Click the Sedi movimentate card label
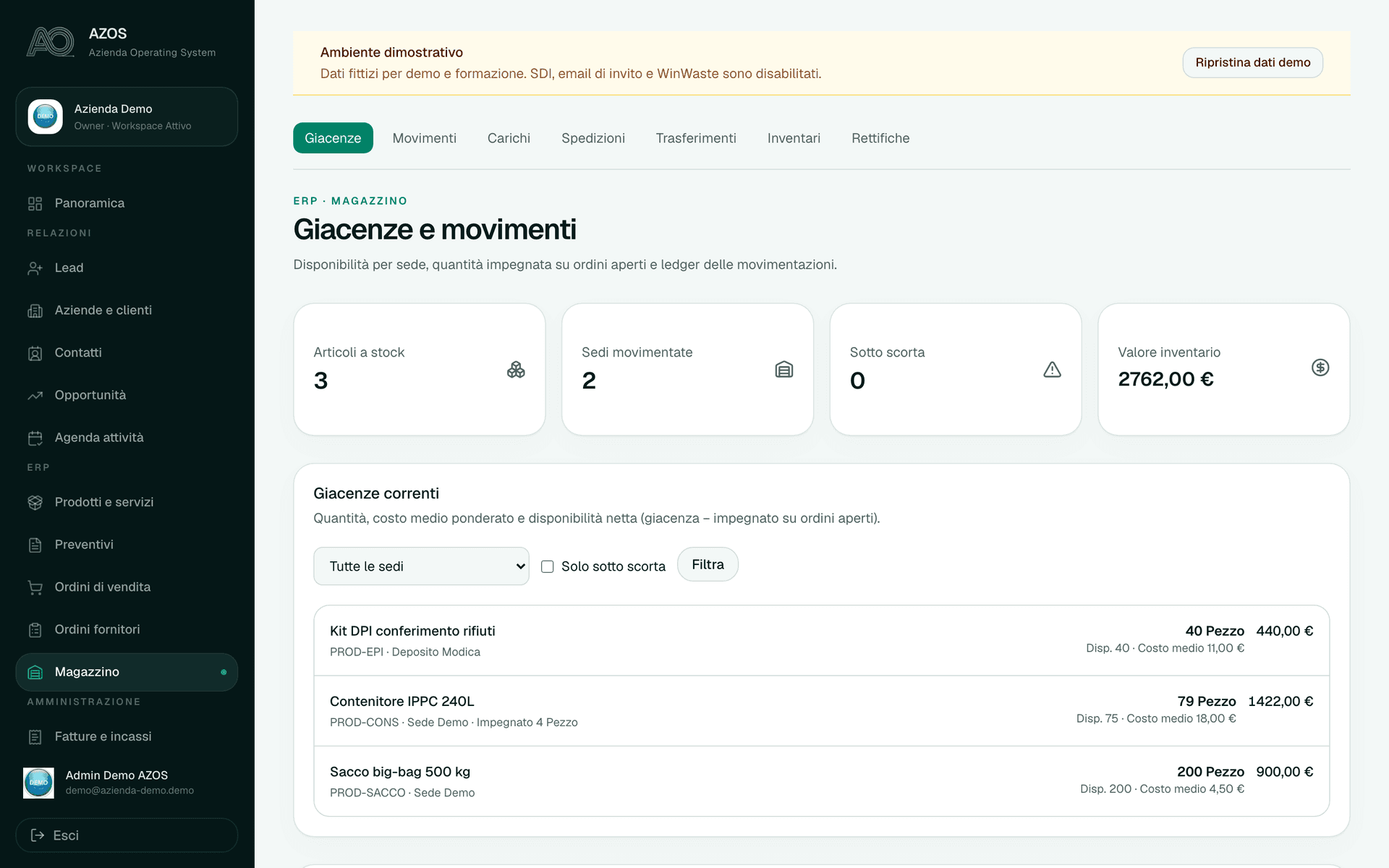The height and width of the screenshot is (868, 1389). coord(637,352)
